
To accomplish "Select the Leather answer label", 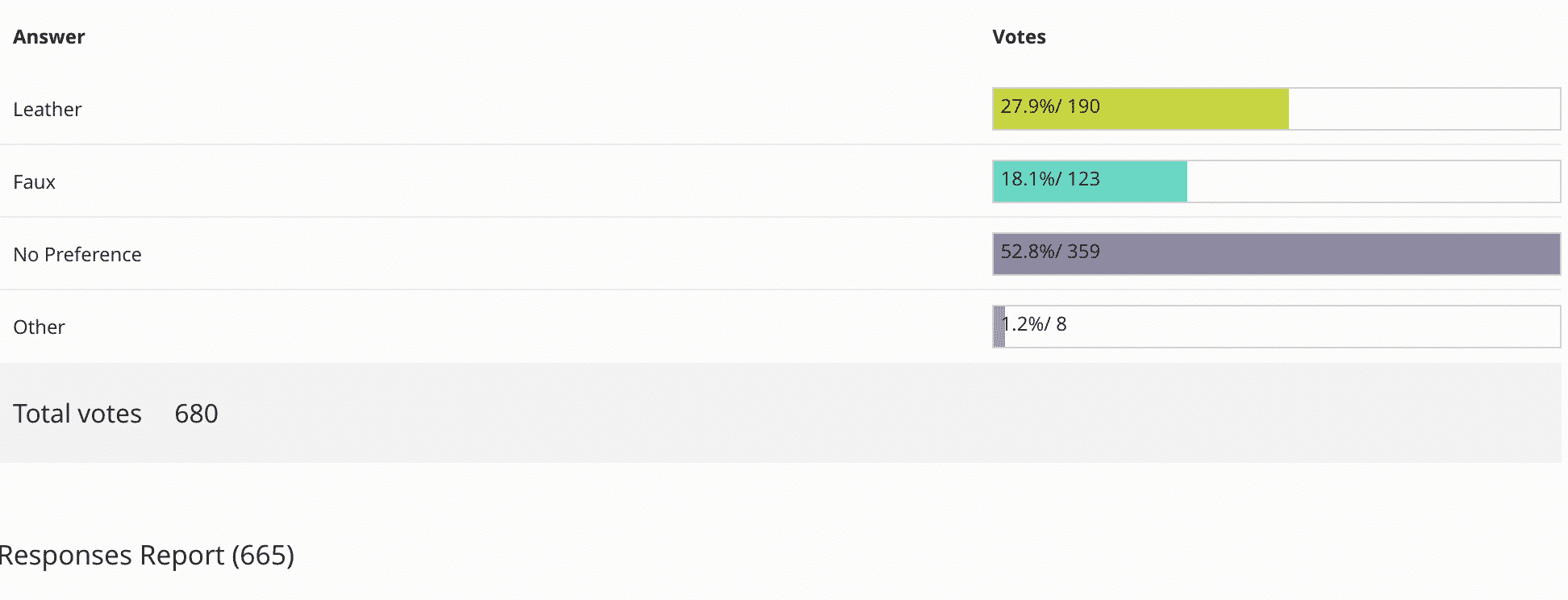I will click(48, 110).
